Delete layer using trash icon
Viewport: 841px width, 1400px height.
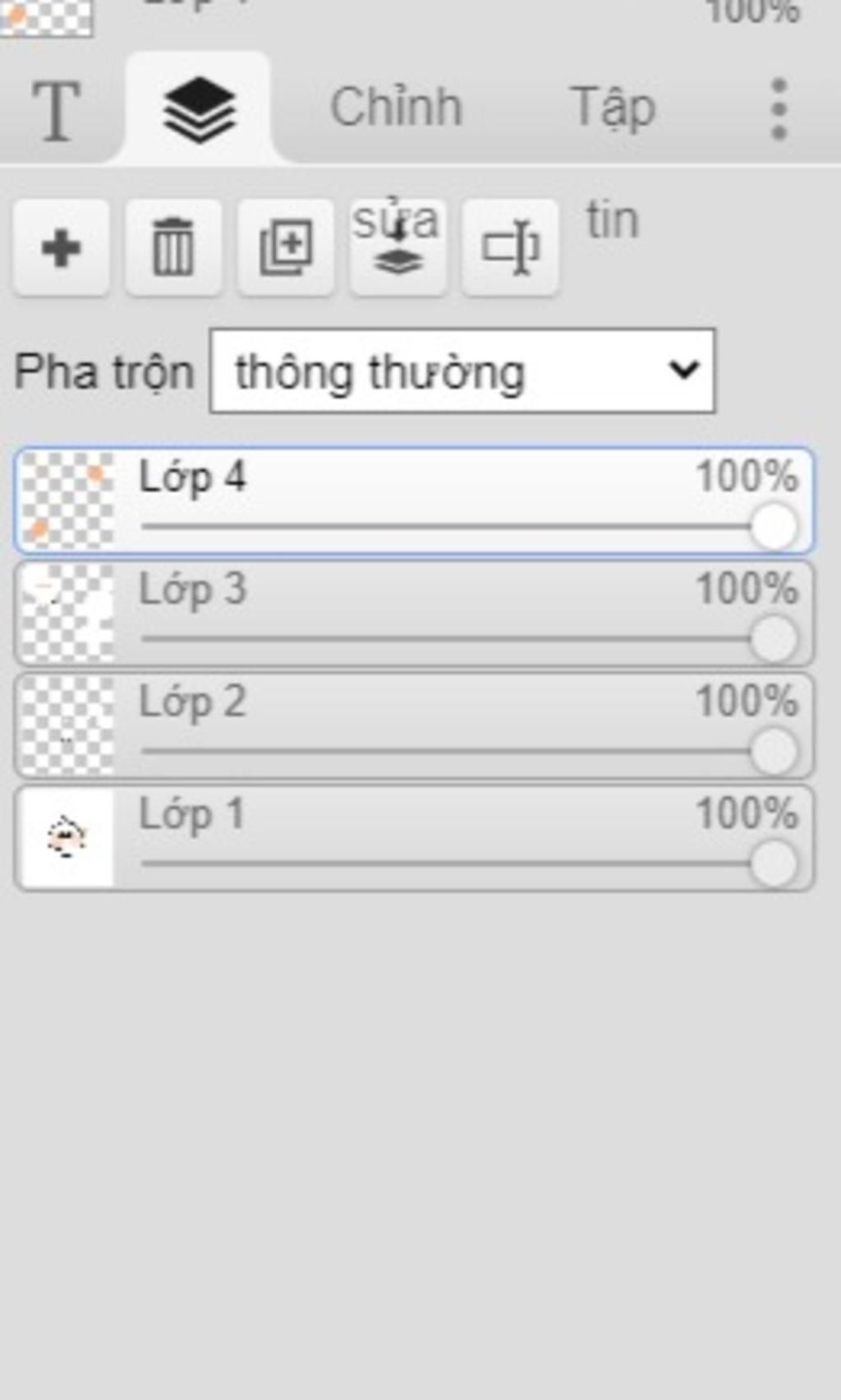(x=173, y=247)
